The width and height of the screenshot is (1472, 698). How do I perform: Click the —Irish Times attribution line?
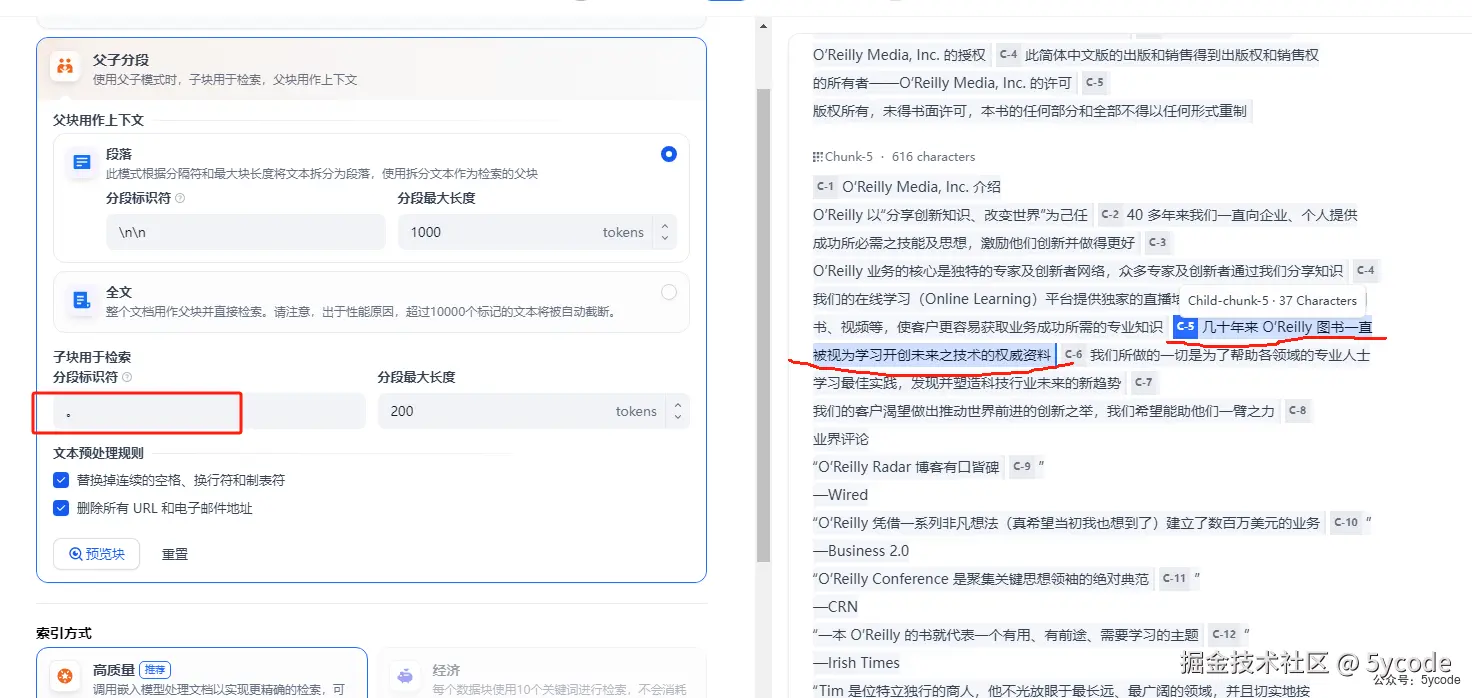click(856, 663)
